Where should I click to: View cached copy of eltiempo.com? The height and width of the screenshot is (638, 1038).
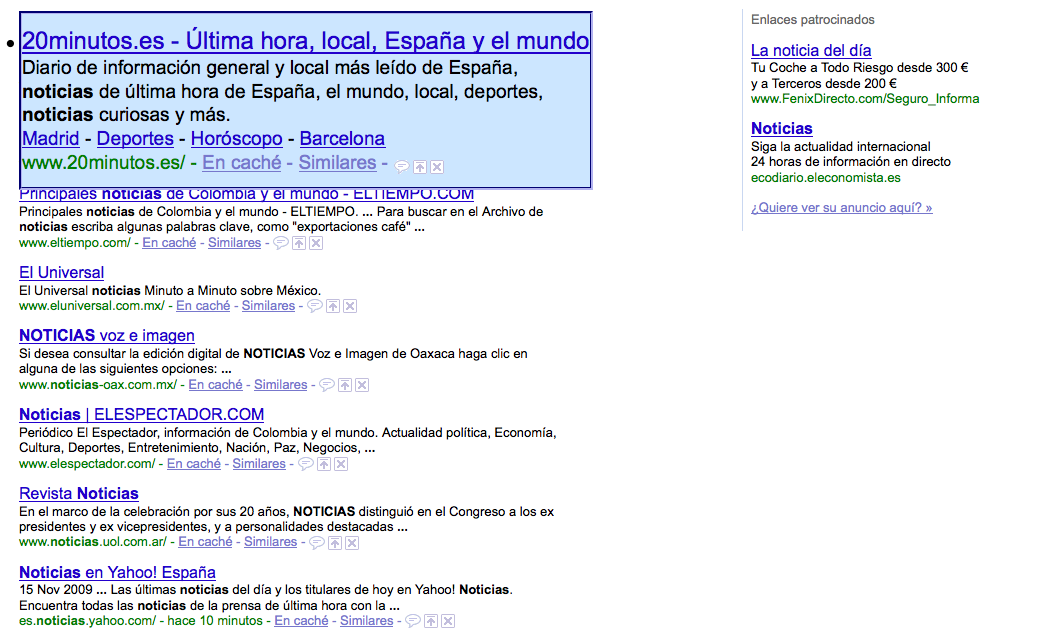169,243
